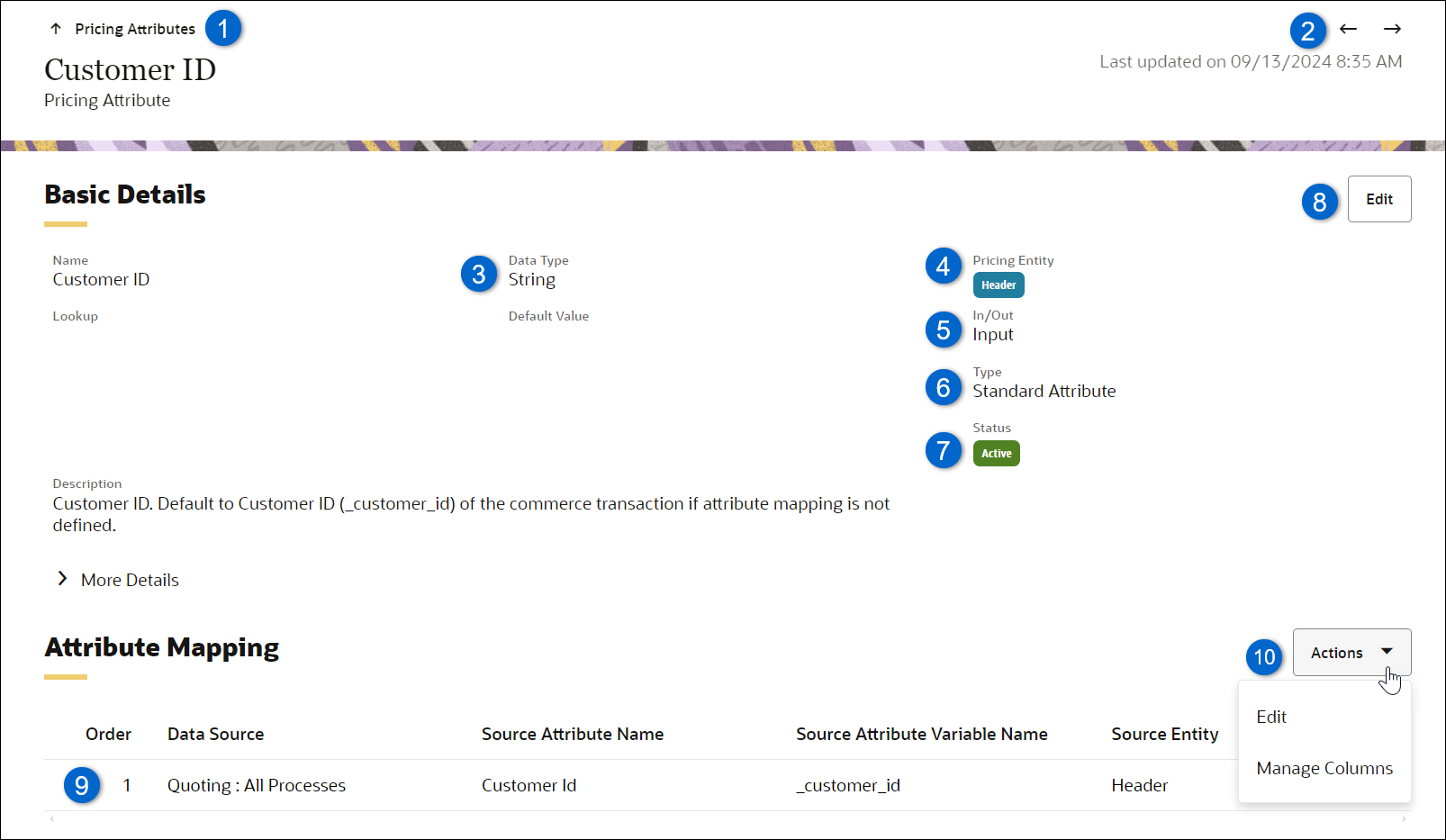Screen dimensions: 1446x840
Task: Click callout number 1 badge
Action: point(223,29)
